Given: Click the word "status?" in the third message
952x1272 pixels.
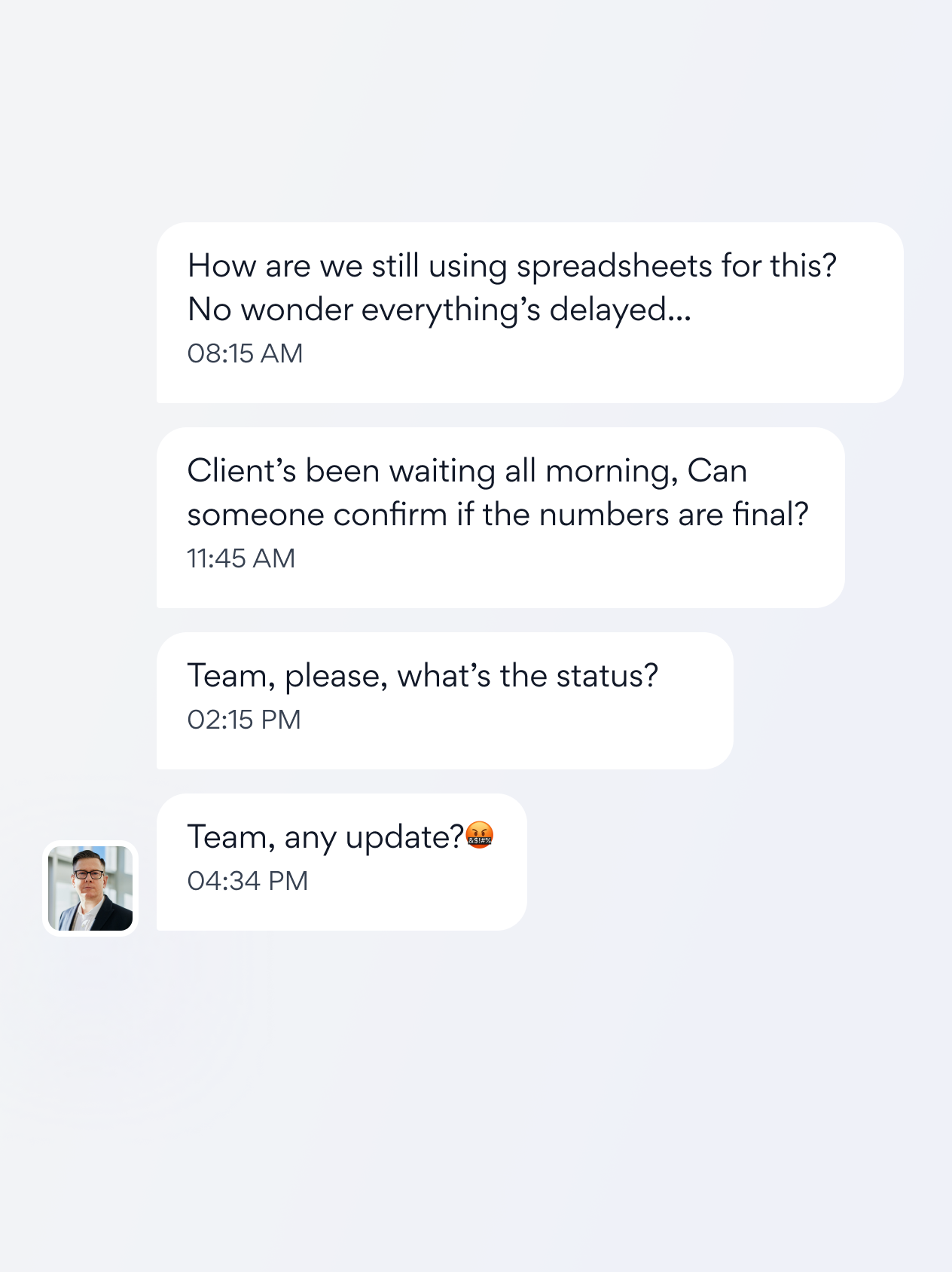Looking at the screenshot, I should (607, 676).
